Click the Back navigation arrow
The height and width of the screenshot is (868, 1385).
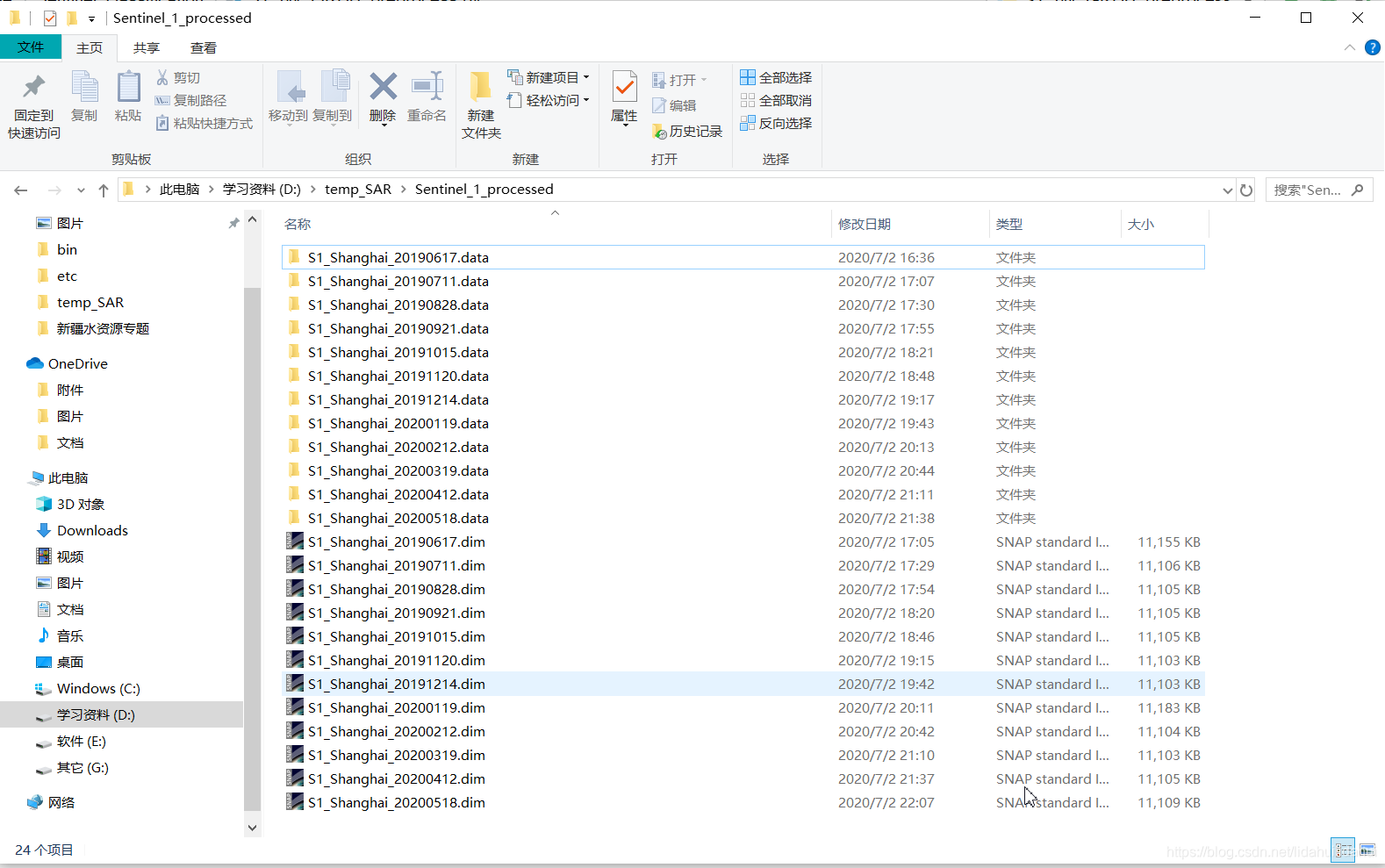pyautogui.click(x=21, y=190)
